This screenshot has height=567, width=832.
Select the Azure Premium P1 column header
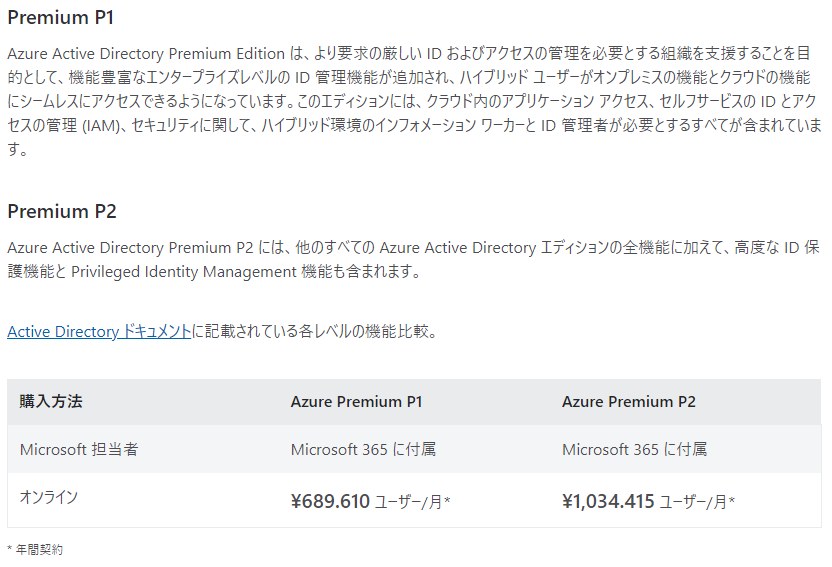pyautogui.click(x=357, y=402)
